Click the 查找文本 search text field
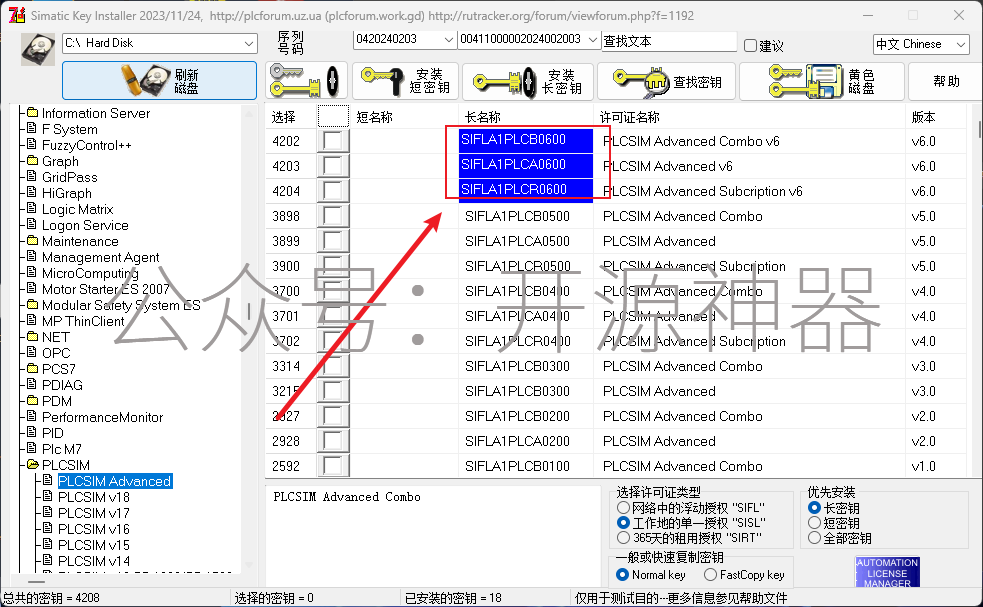983x607 pixels. pyautogui.click(x=669, y=41)
